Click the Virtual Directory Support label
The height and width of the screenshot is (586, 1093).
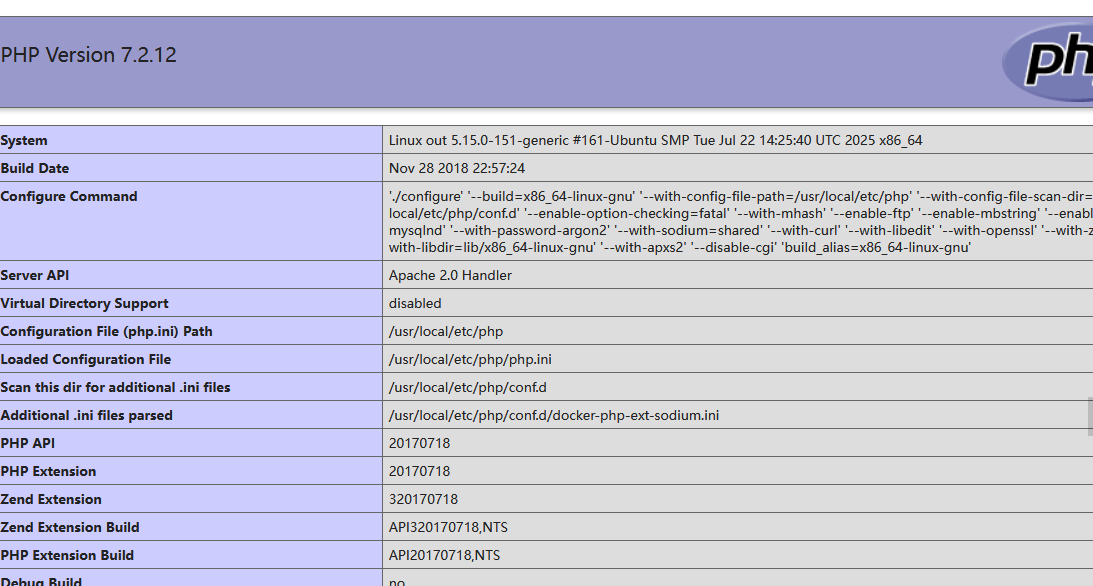pos(84,303)
